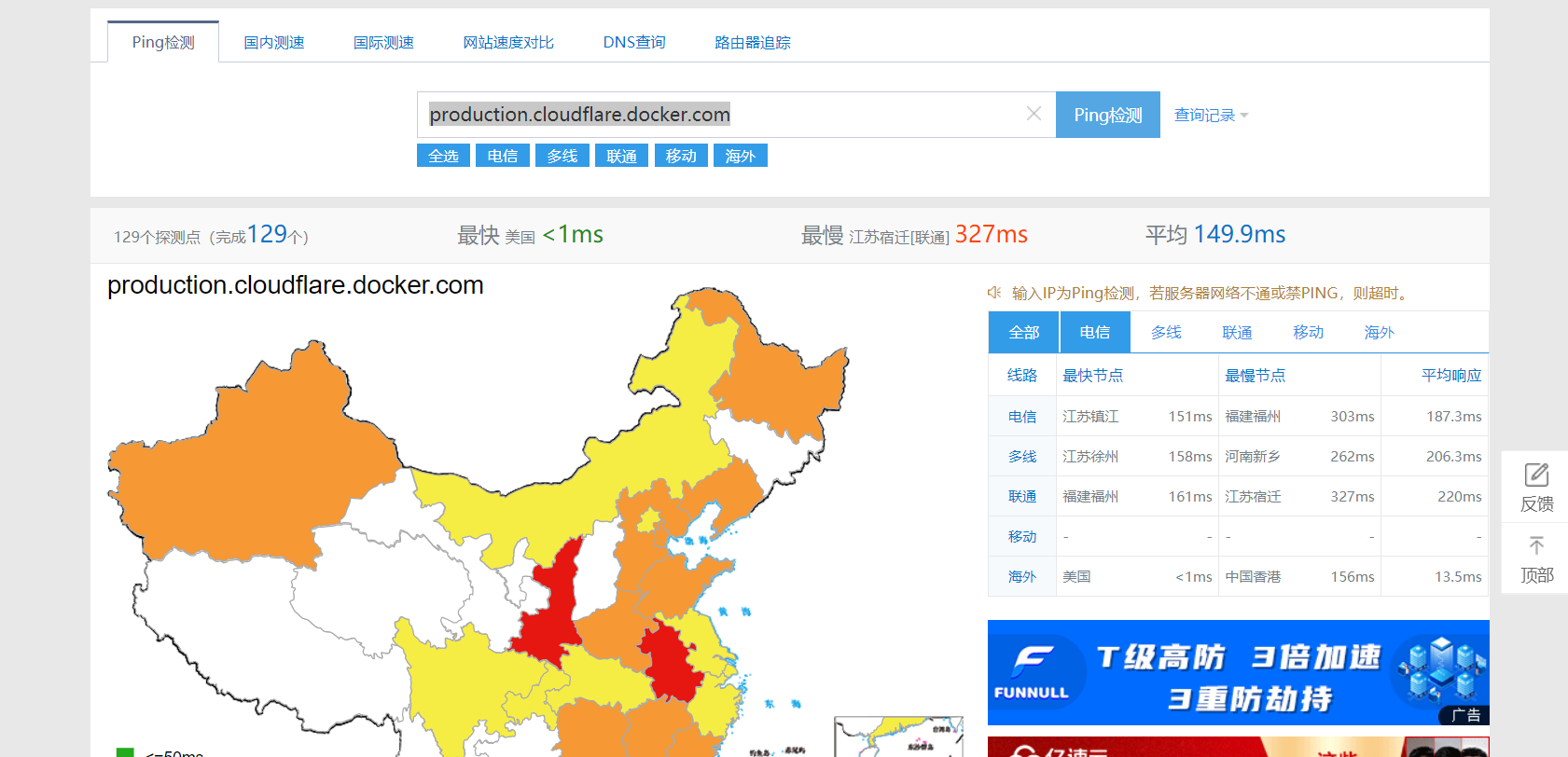Click the 江苏徐州 cell in the 多线 row
The image size is (1568, 757).
(x=1090, y=457)
